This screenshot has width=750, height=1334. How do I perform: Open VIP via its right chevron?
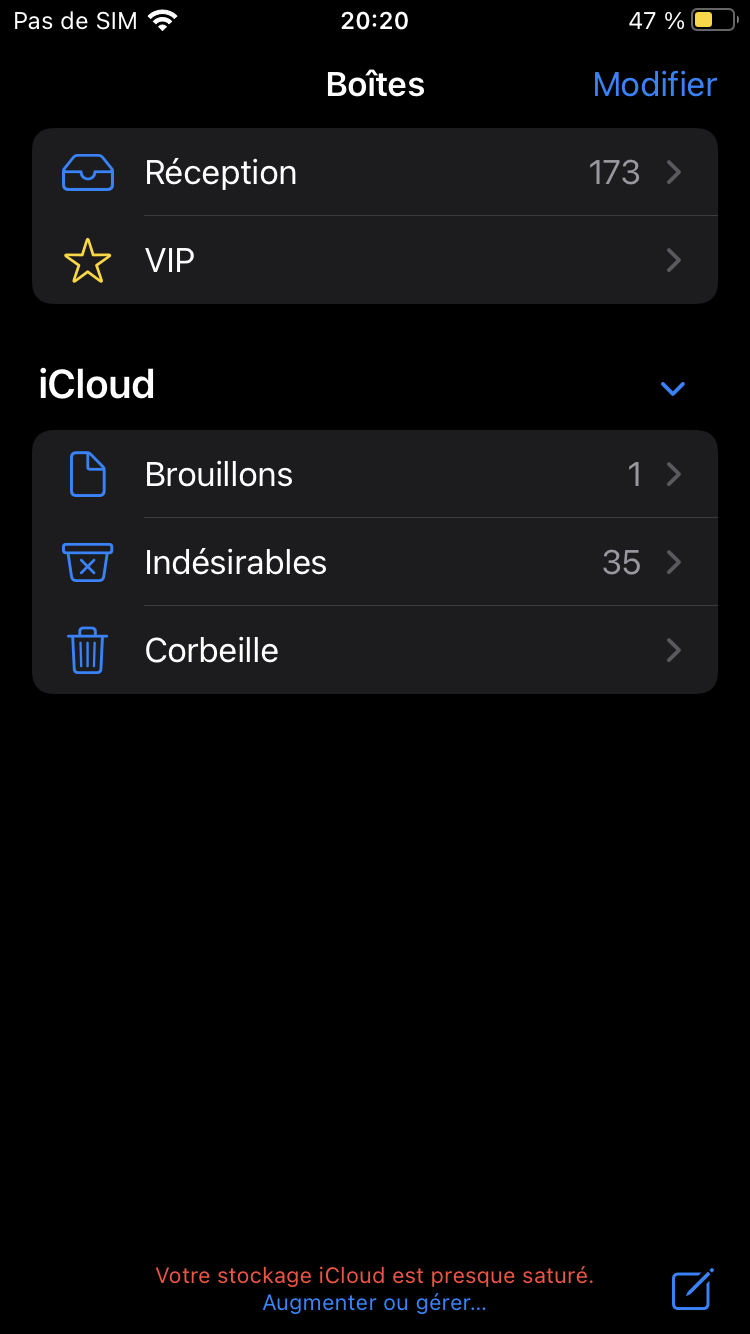click(x=674, y=261)
